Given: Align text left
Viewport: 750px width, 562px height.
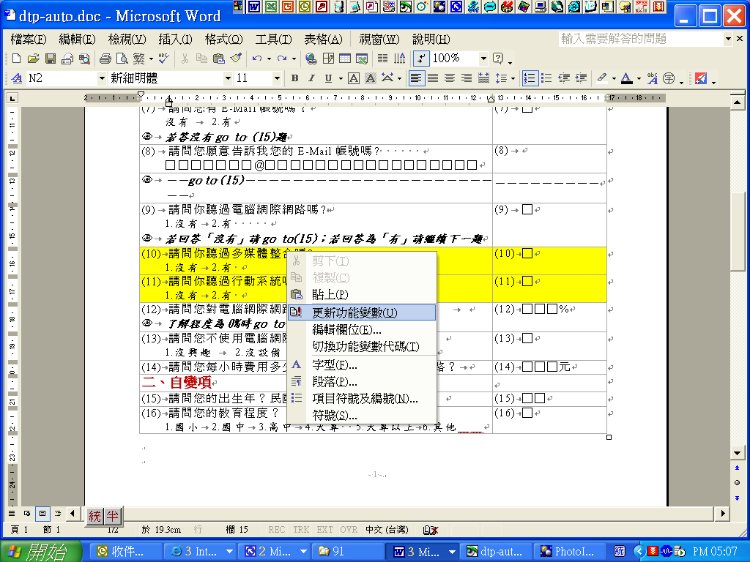Looking at the screenshot, I should coord(416,78).
